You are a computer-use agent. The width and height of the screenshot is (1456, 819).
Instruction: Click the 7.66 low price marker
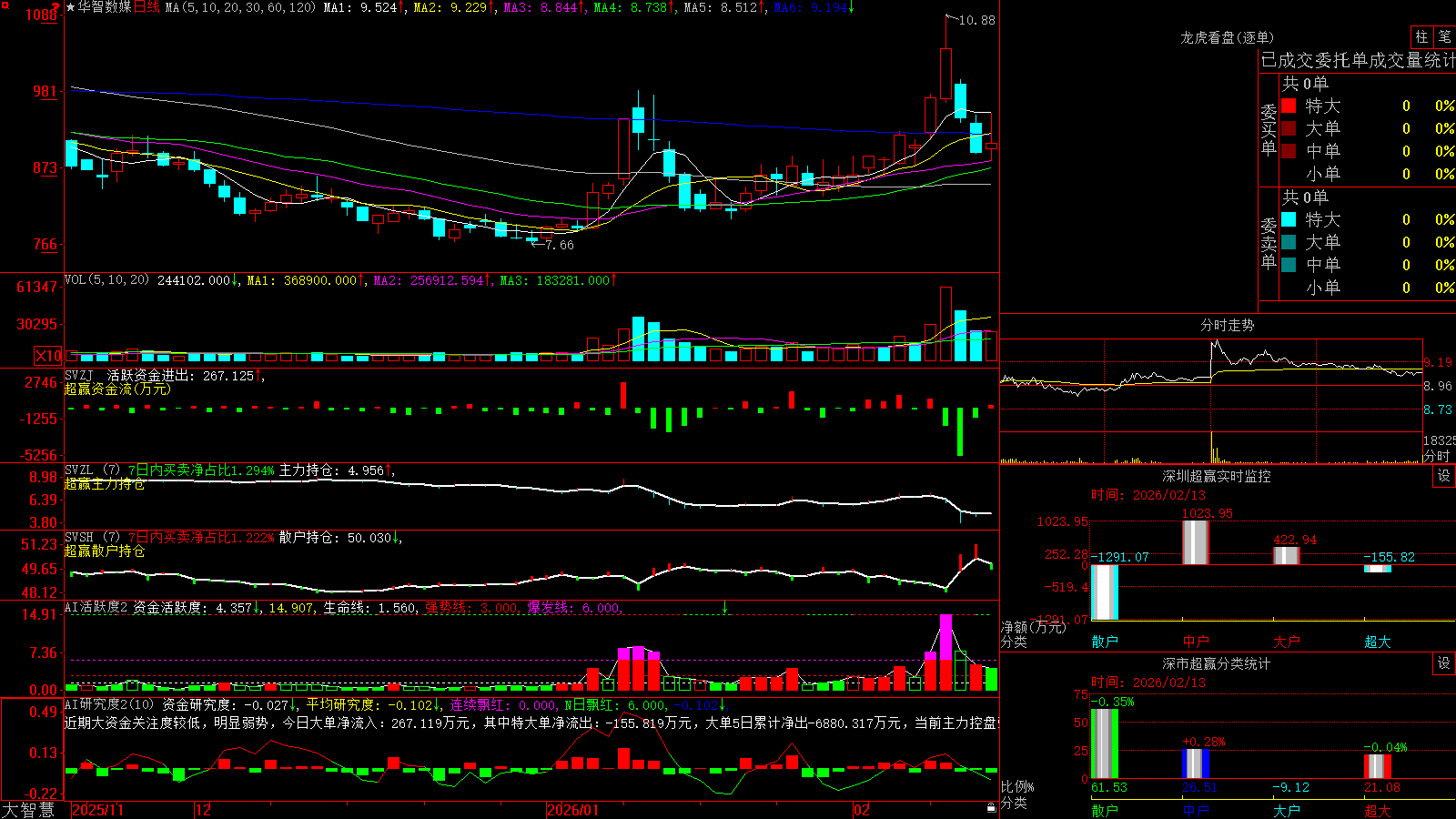559,245
